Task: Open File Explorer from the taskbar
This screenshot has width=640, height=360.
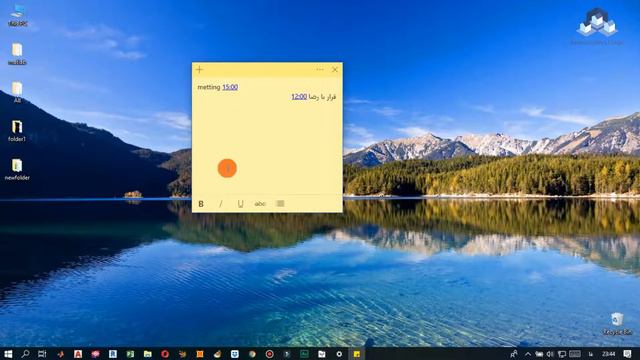Action: [148, 354]
